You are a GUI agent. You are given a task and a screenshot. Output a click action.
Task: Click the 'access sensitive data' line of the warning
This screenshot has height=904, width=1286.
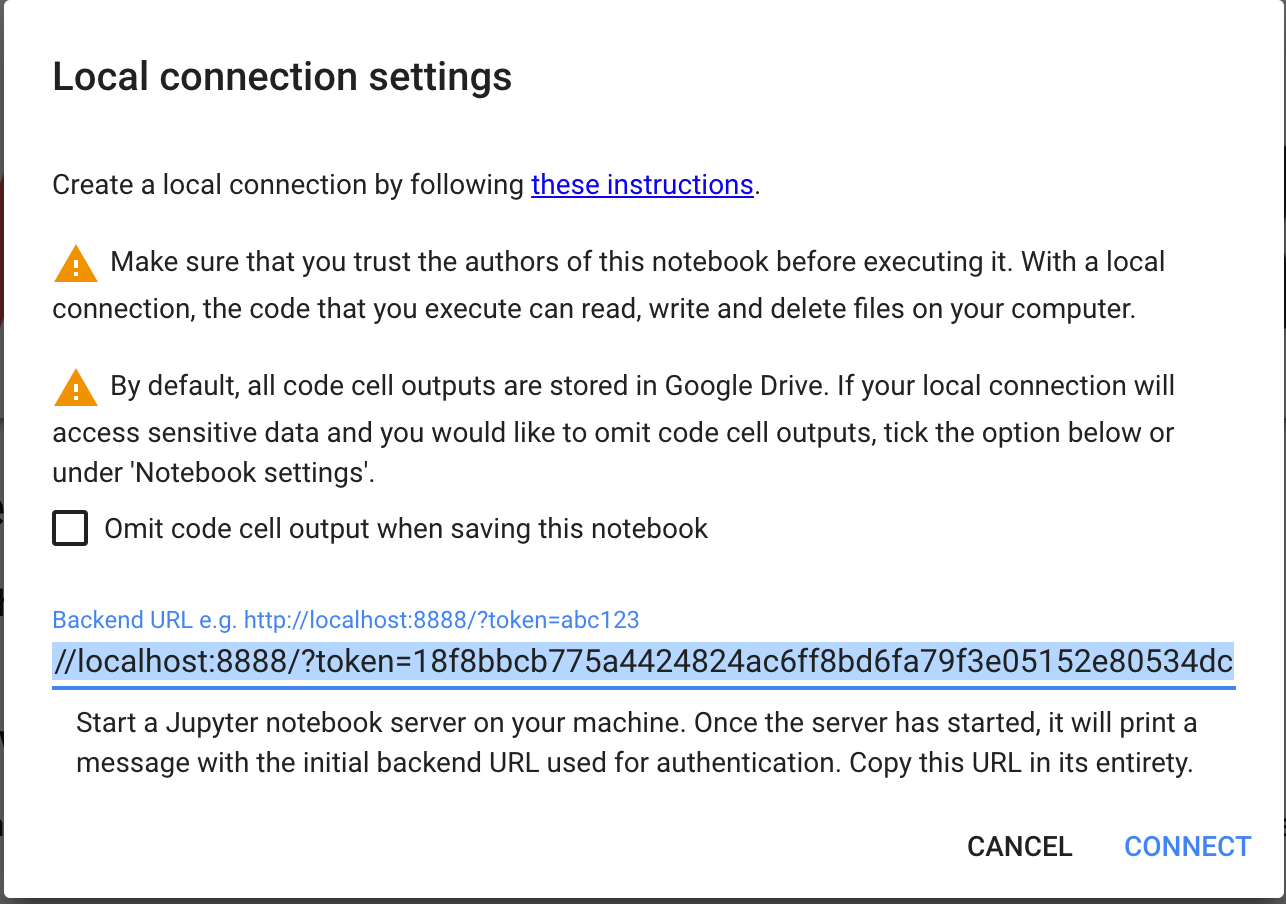point(613,433)
